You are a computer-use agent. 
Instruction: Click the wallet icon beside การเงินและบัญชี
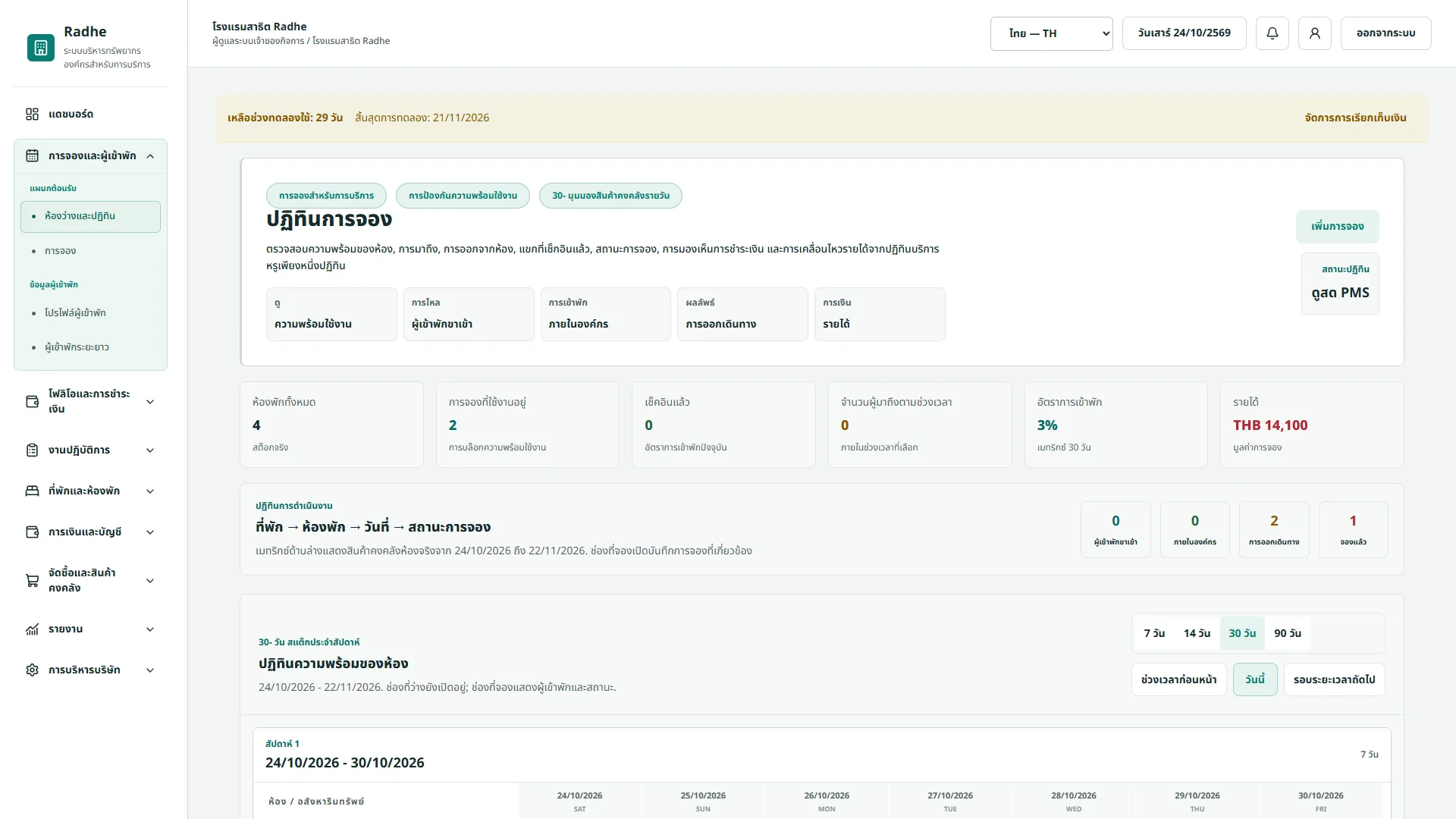(32, 532)
